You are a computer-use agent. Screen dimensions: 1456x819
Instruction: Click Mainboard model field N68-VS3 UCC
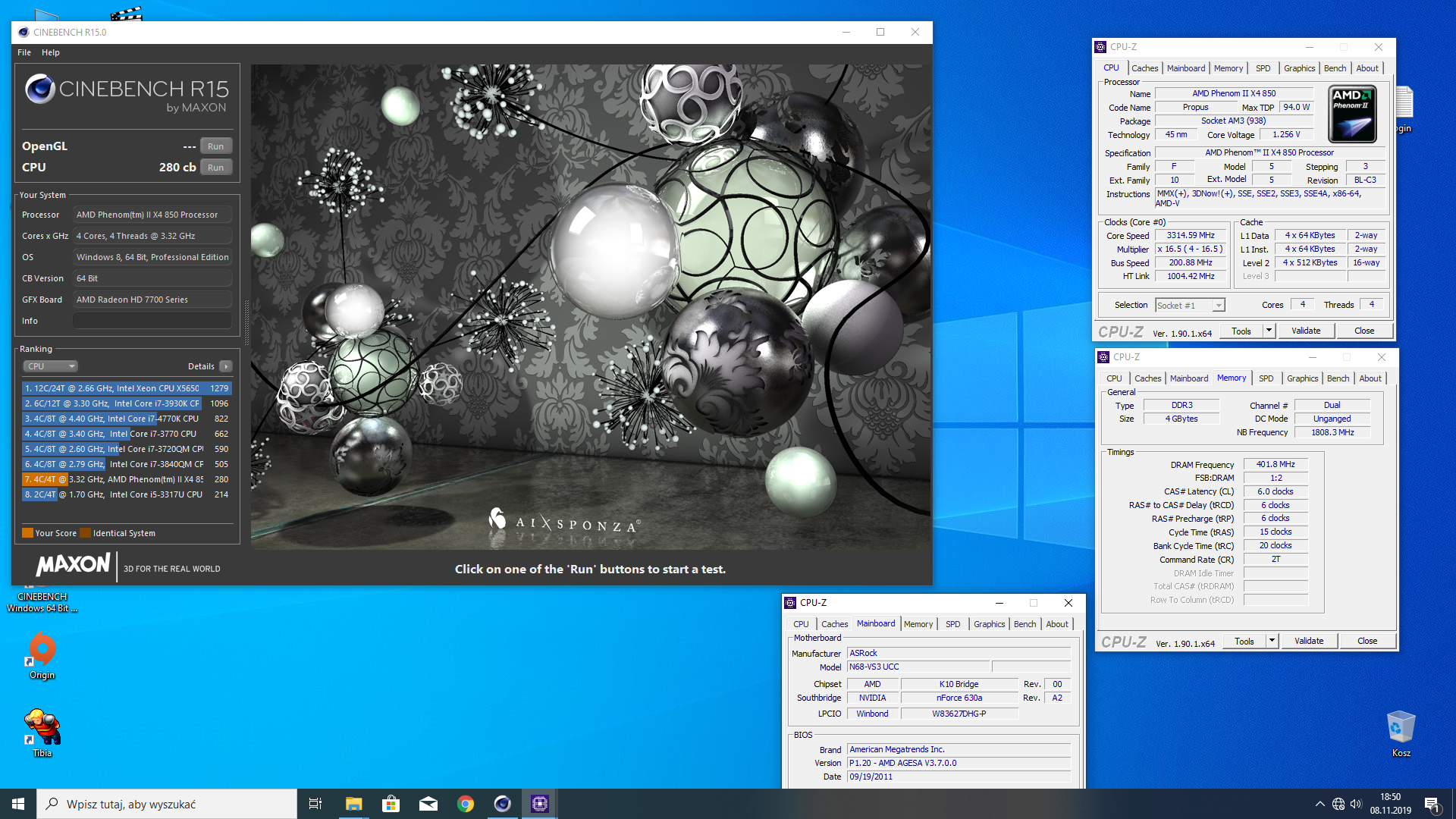tap(918, 667)
